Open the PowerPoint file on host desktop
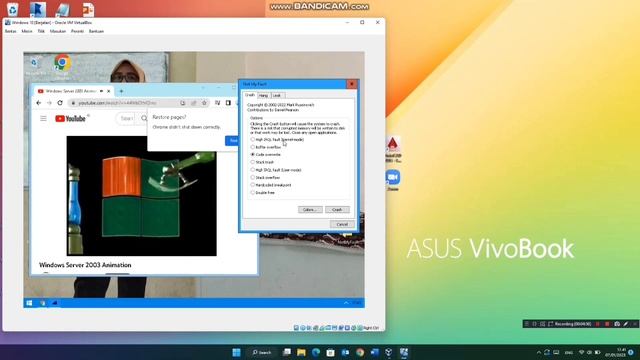Image resolution: width=640 pixels, height=360 pixels. click(88, 9)
